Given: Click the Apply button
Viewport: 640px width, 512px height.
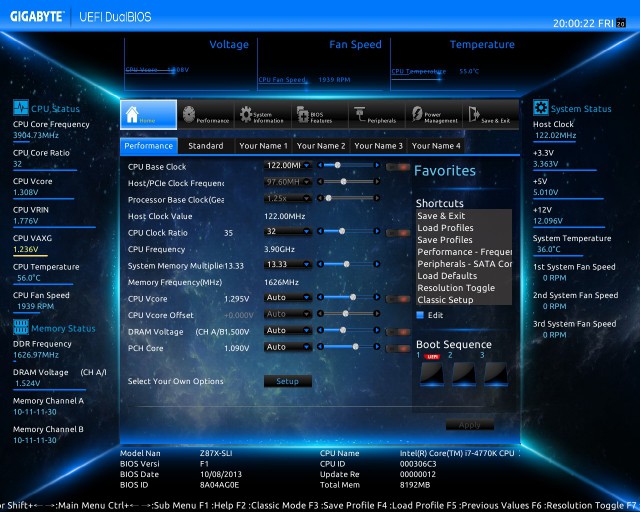Looking at the screenshot, I should tap(470, 425).
